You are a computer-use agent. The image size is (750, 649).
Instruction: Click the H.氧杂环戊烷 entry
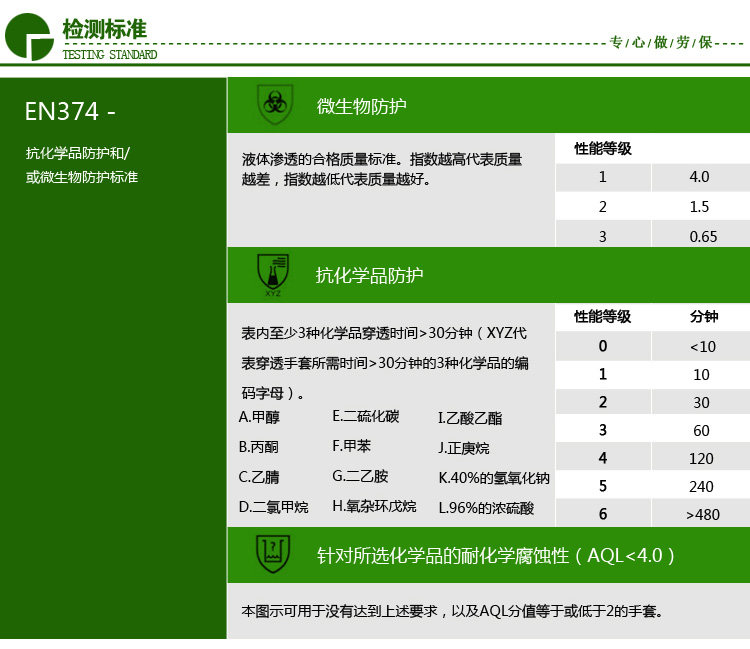coord(375,506)
